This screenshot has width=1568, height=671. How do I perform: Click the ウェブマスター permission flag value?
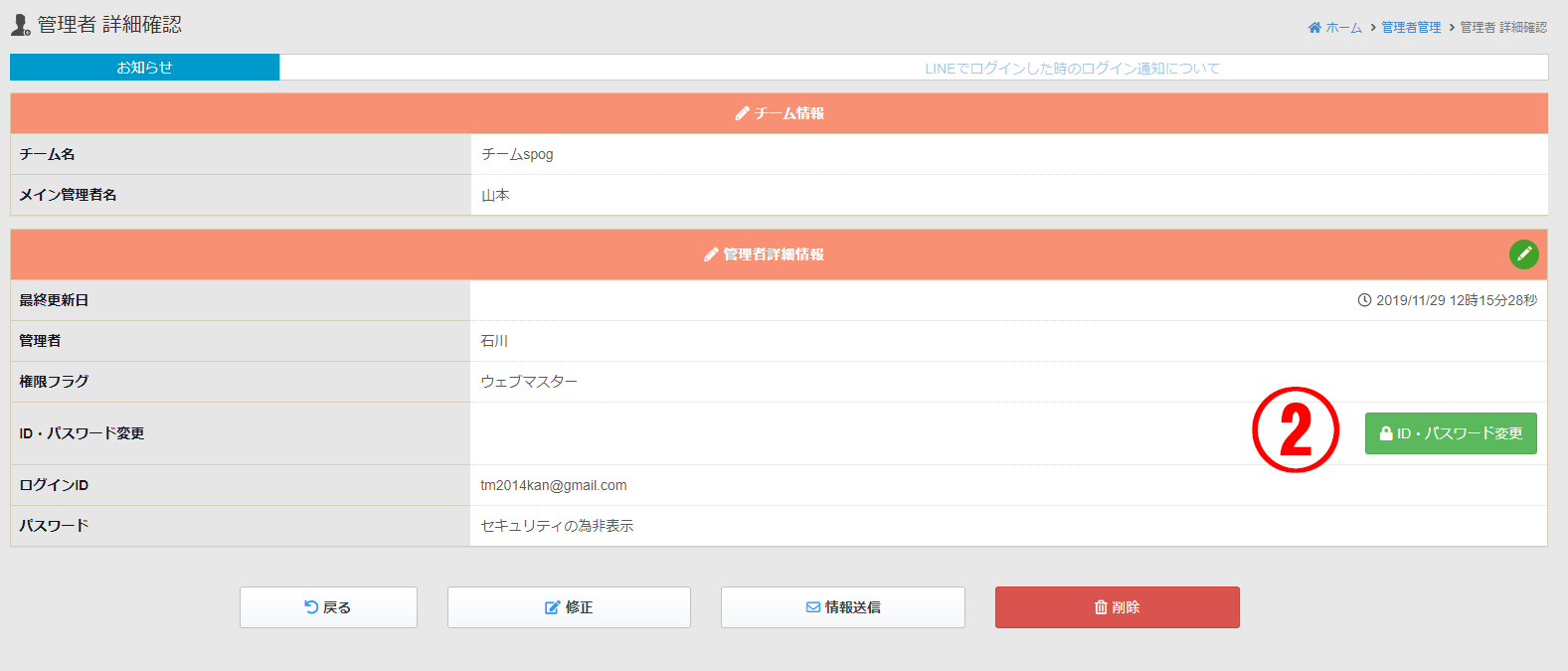(529, 382)
